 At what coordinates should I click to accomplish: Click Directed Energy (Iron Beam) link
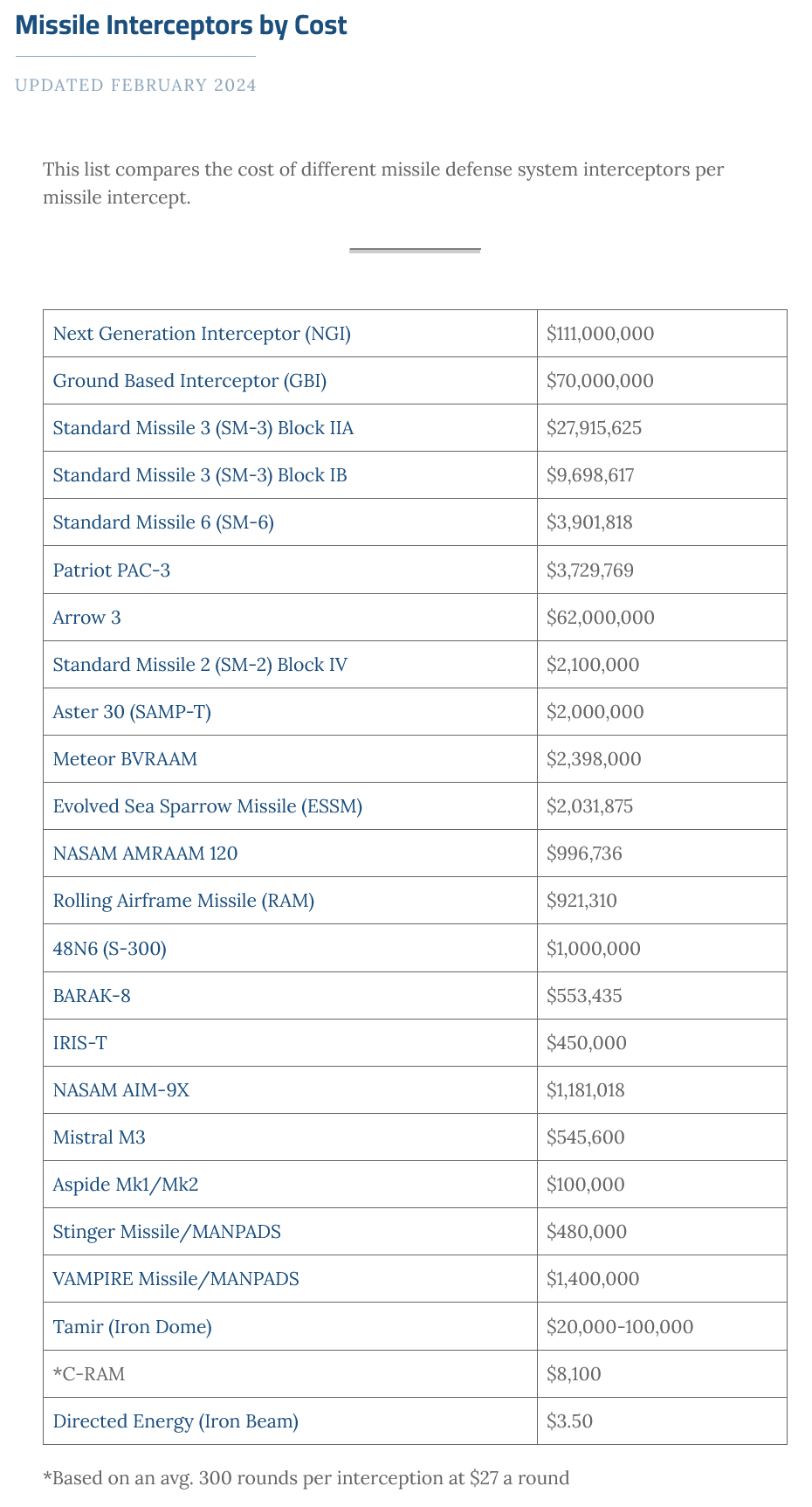[175, 1421]
